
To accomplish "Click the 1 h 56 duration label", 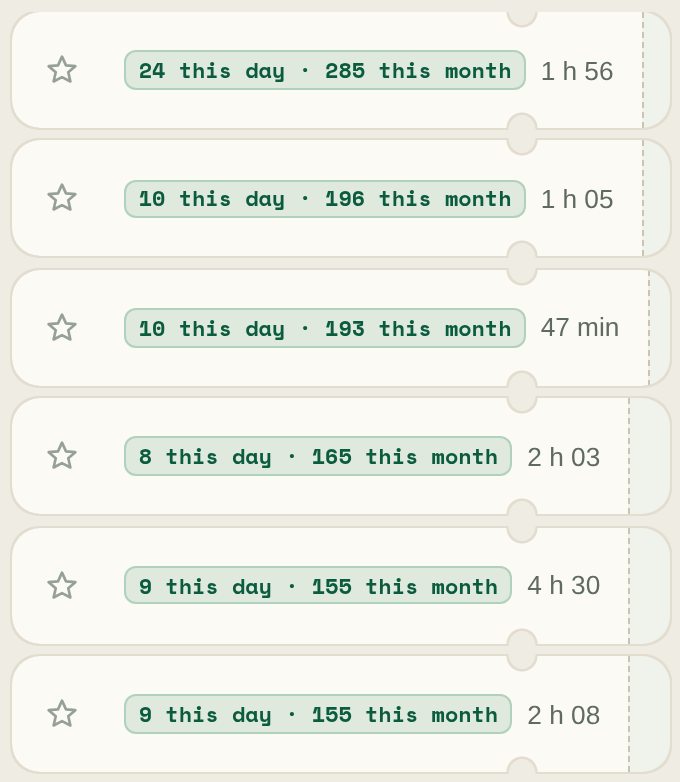I will coord(577,71).
